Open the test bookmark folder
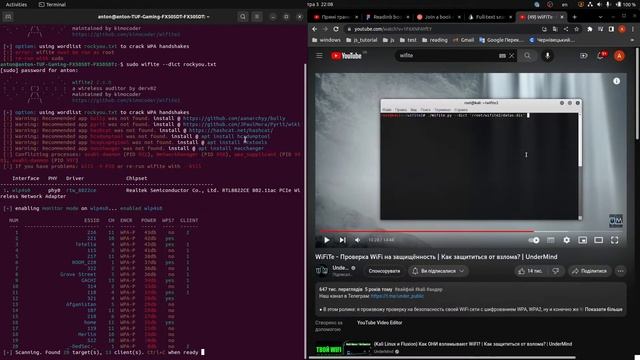The width and height of the screenshot is (640, 360). click(408, 40)
